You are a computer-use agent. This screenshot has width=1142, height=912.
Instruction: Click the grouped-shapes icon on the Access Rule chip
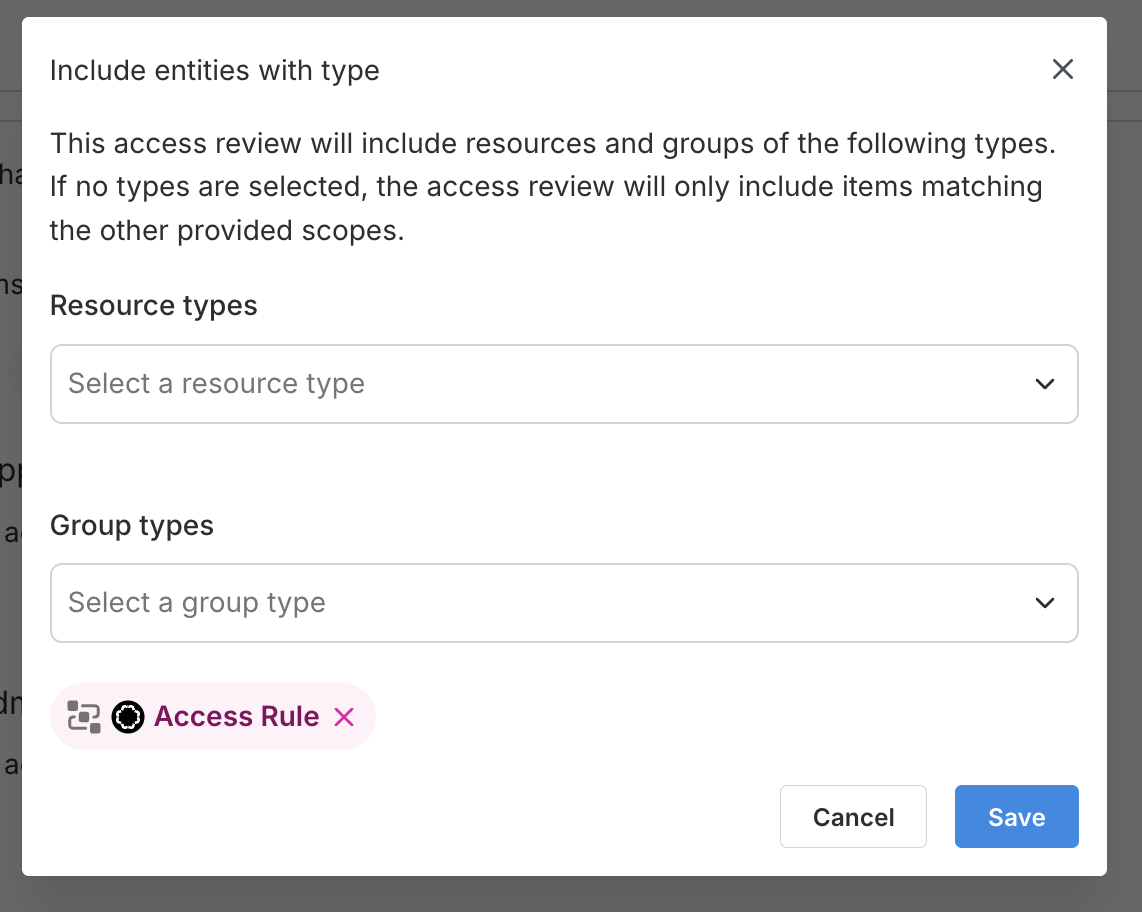[x=85, y=716]
